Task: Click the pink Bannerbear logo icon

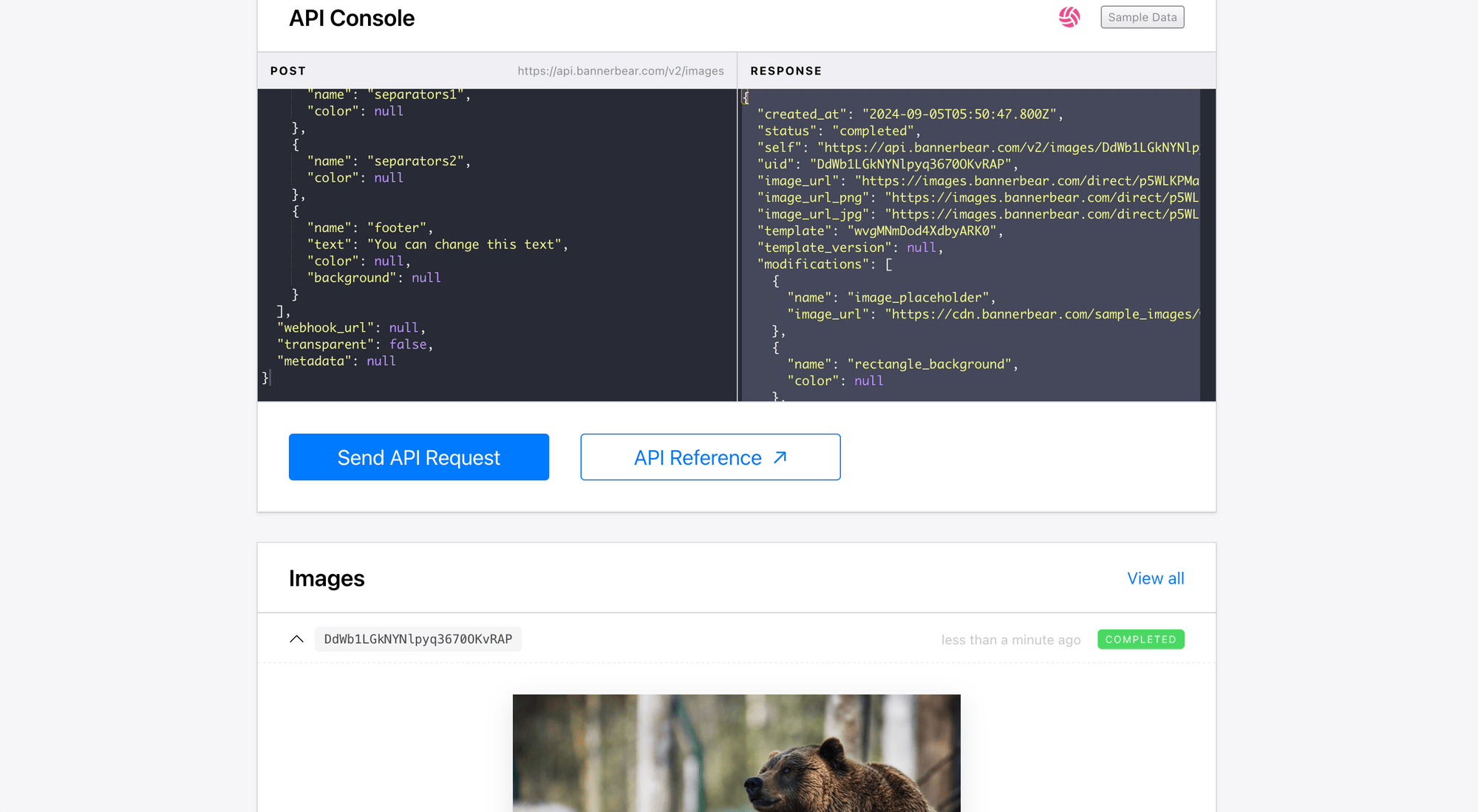Action: tap(1069, 16)
